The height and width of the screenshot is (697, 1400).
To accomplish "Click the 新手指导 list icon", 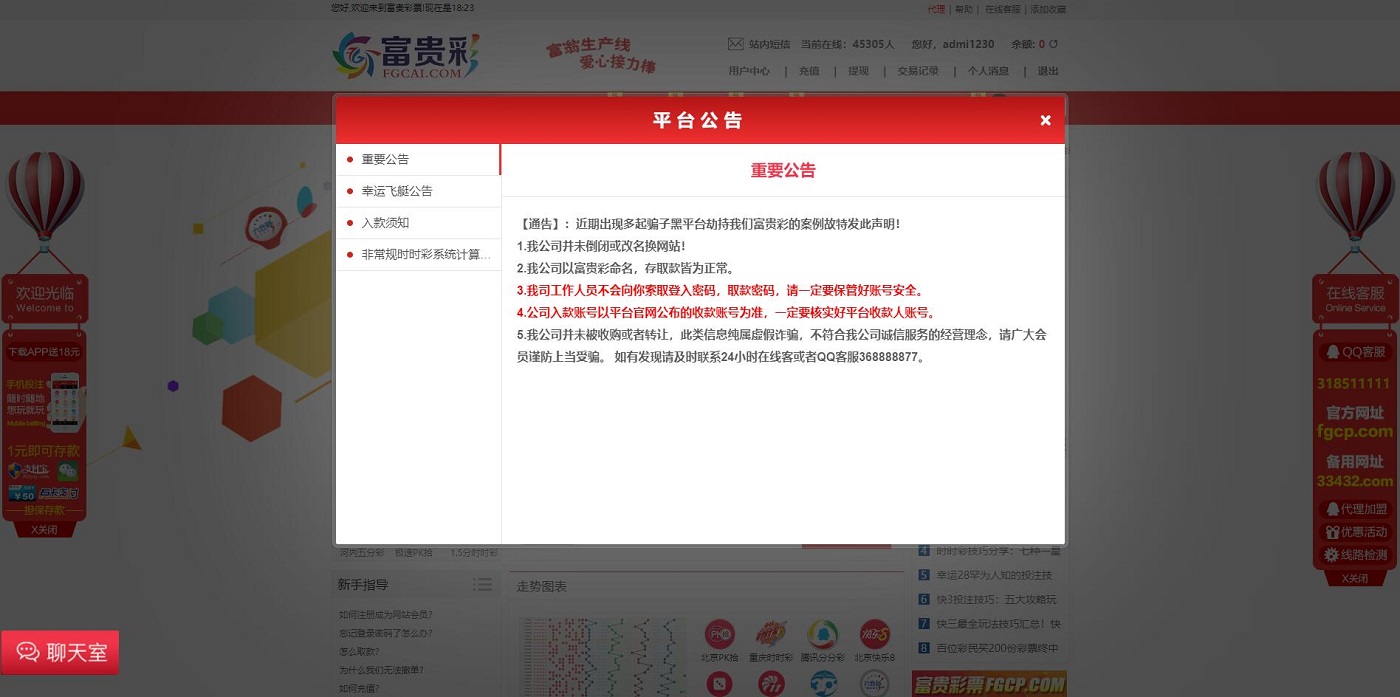I will (x=483, y=585).
